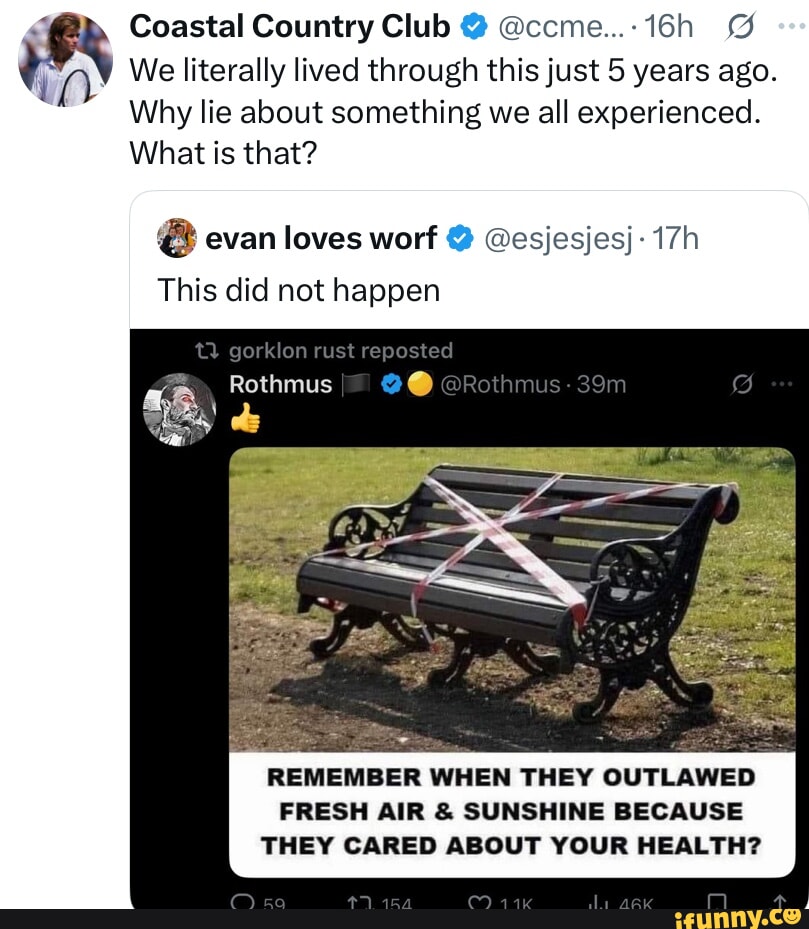Open Coastal Country Club profile picture
809x929 pixels.
65,59
